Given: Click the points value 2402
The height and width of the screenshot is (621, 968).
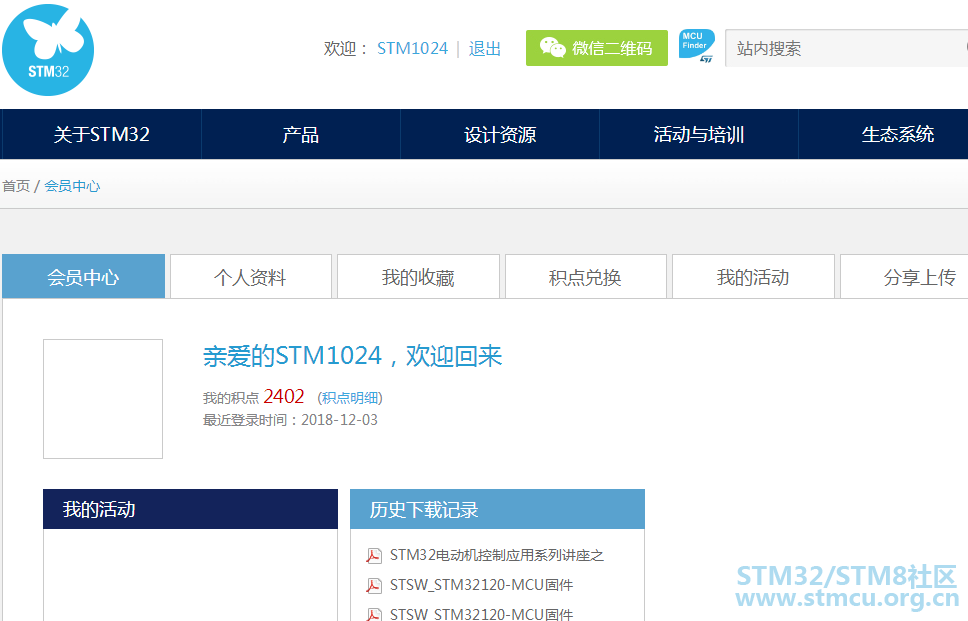Looking at the screenshot, I should (284, 396).
